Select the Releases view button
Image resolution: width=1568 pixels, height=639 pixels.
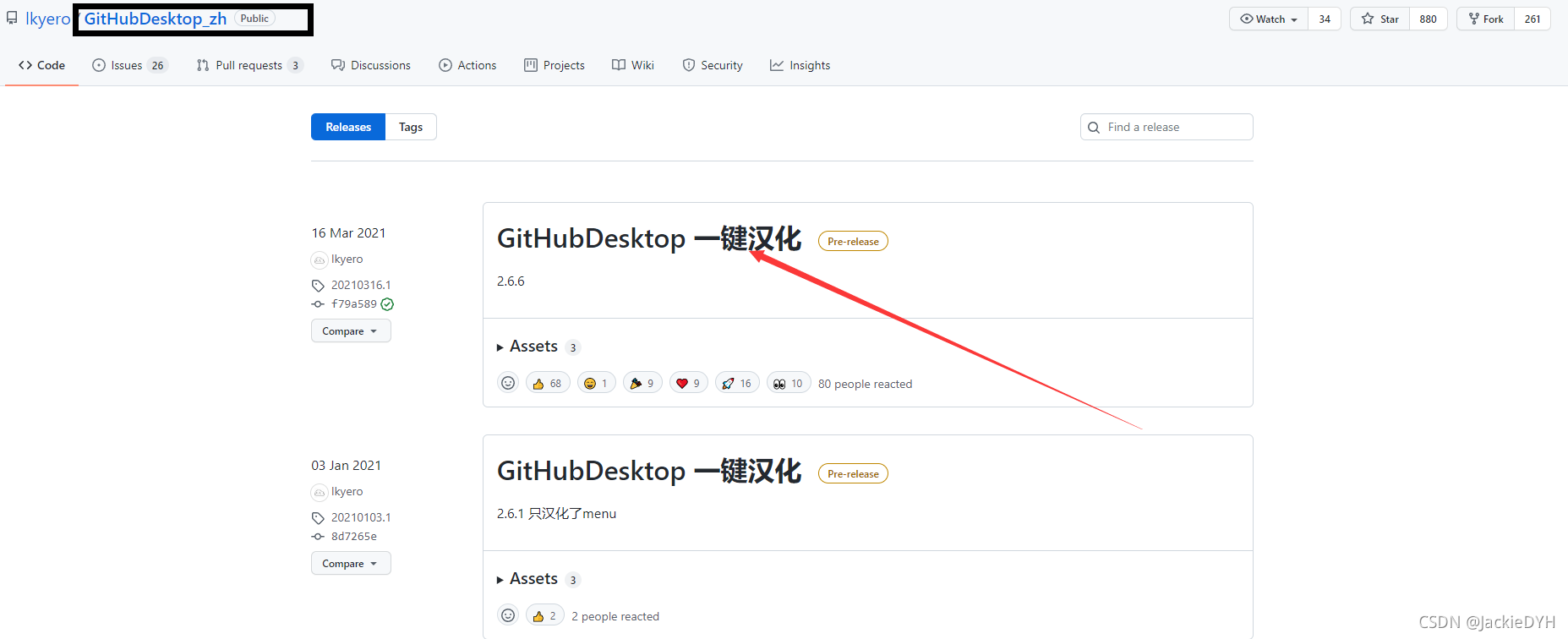point(348,127)
